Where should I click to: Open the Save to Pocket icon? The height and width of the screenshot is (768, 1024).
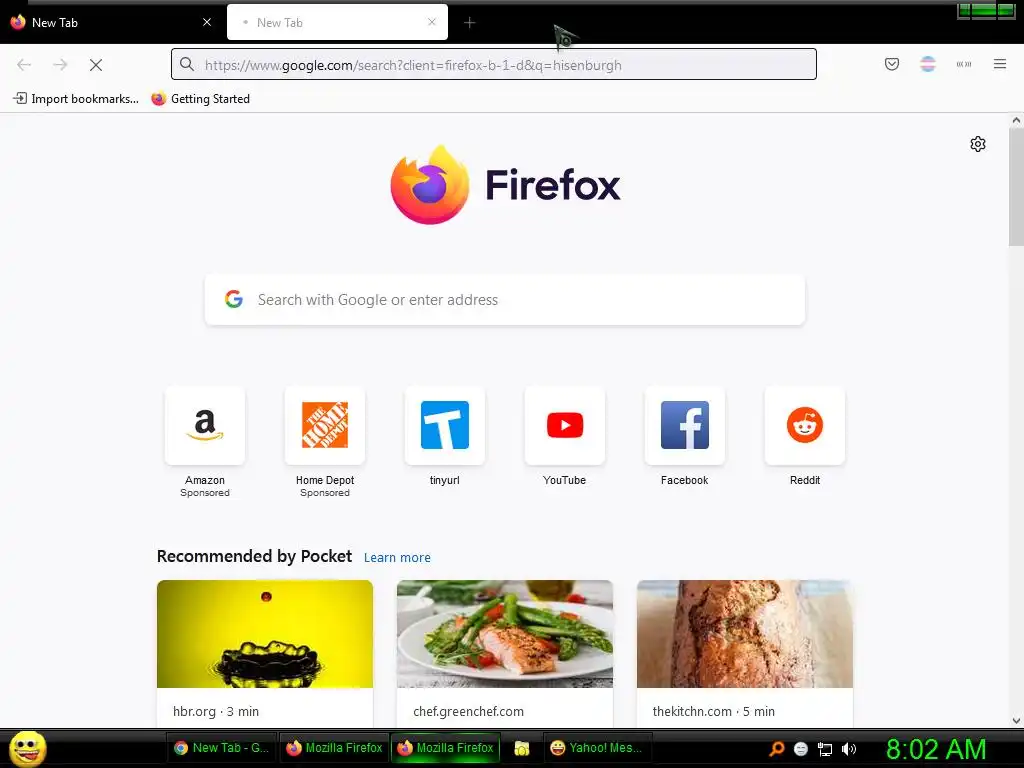(x=891, y=64)
